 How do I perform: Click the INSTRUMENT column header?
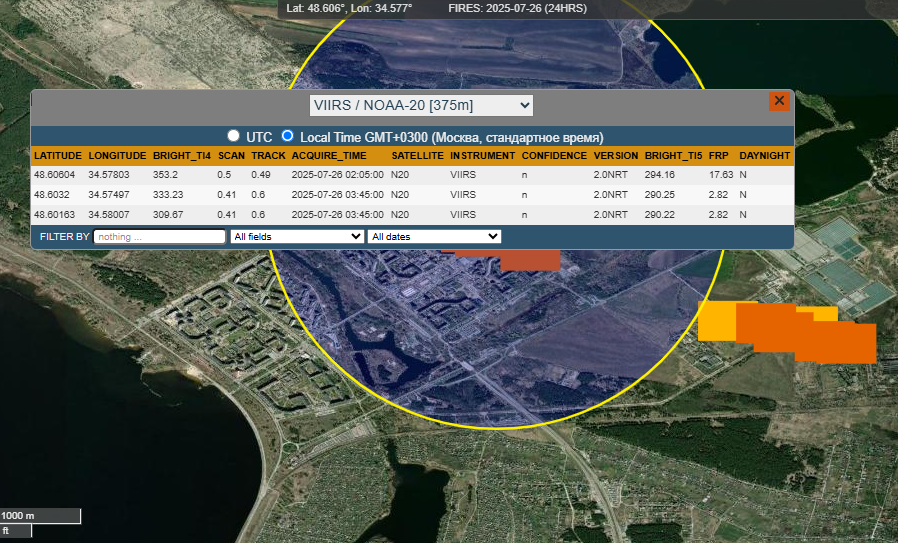[x=482, y=156]
